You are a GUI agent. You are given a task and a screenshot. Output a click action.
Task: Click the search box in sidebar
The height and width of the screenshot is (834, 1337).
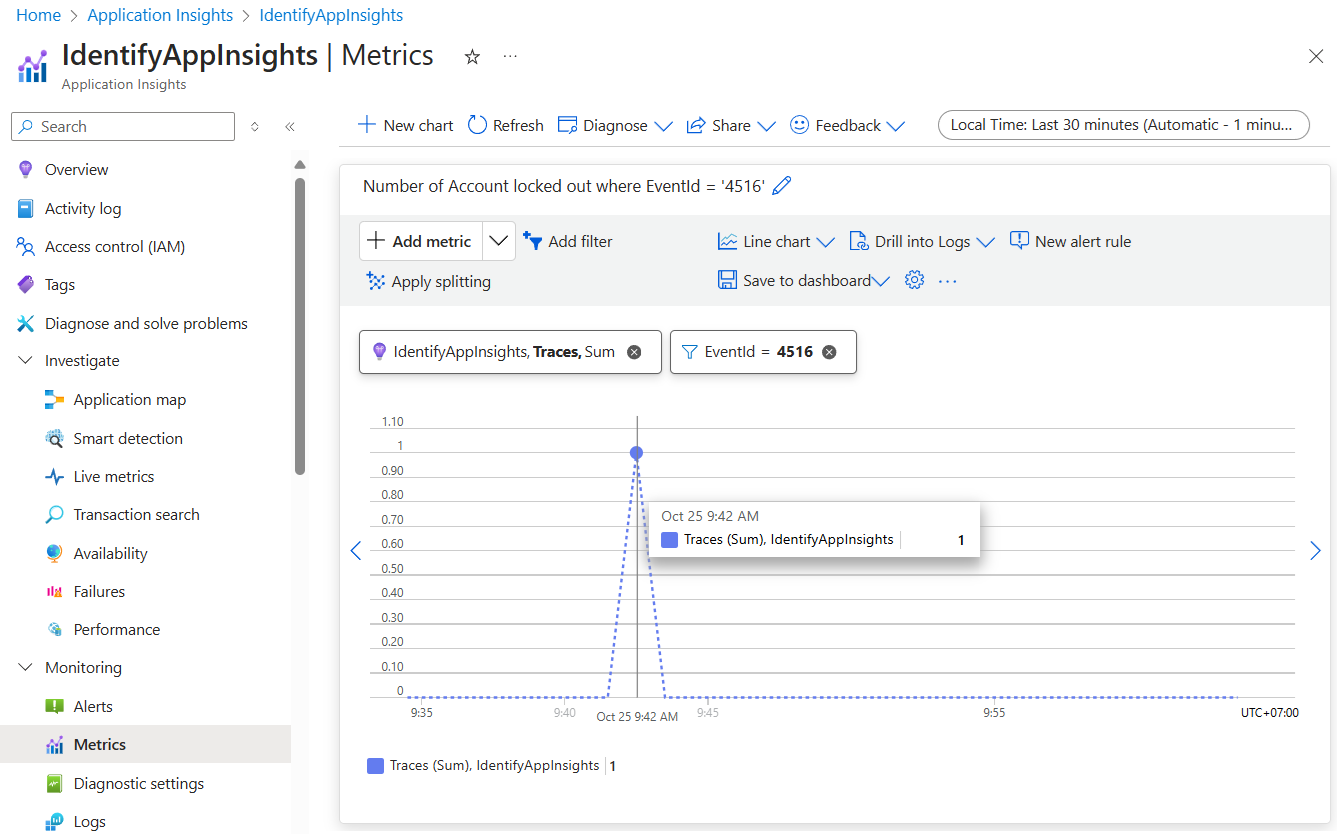click(x=123, y=127)
